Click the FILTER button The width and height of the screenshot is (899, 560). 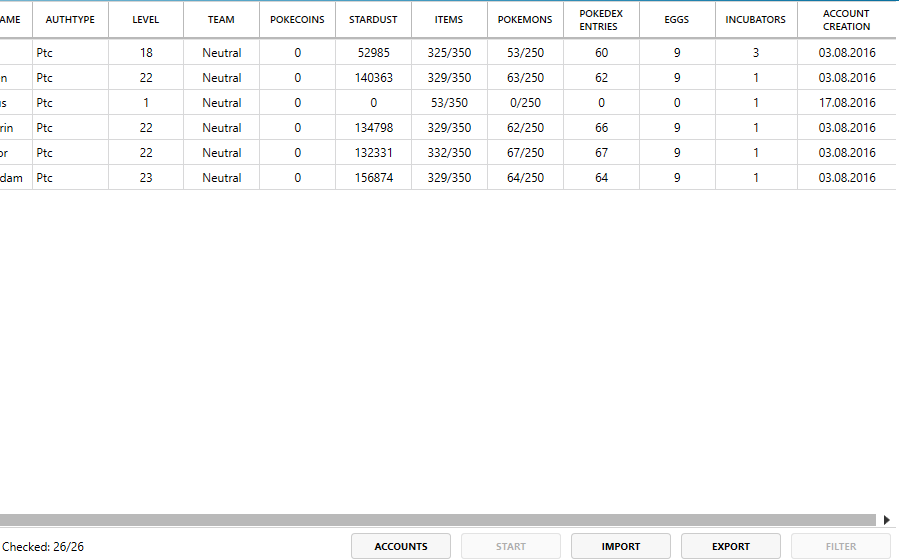pyautogui.click(x=841, y=546)
